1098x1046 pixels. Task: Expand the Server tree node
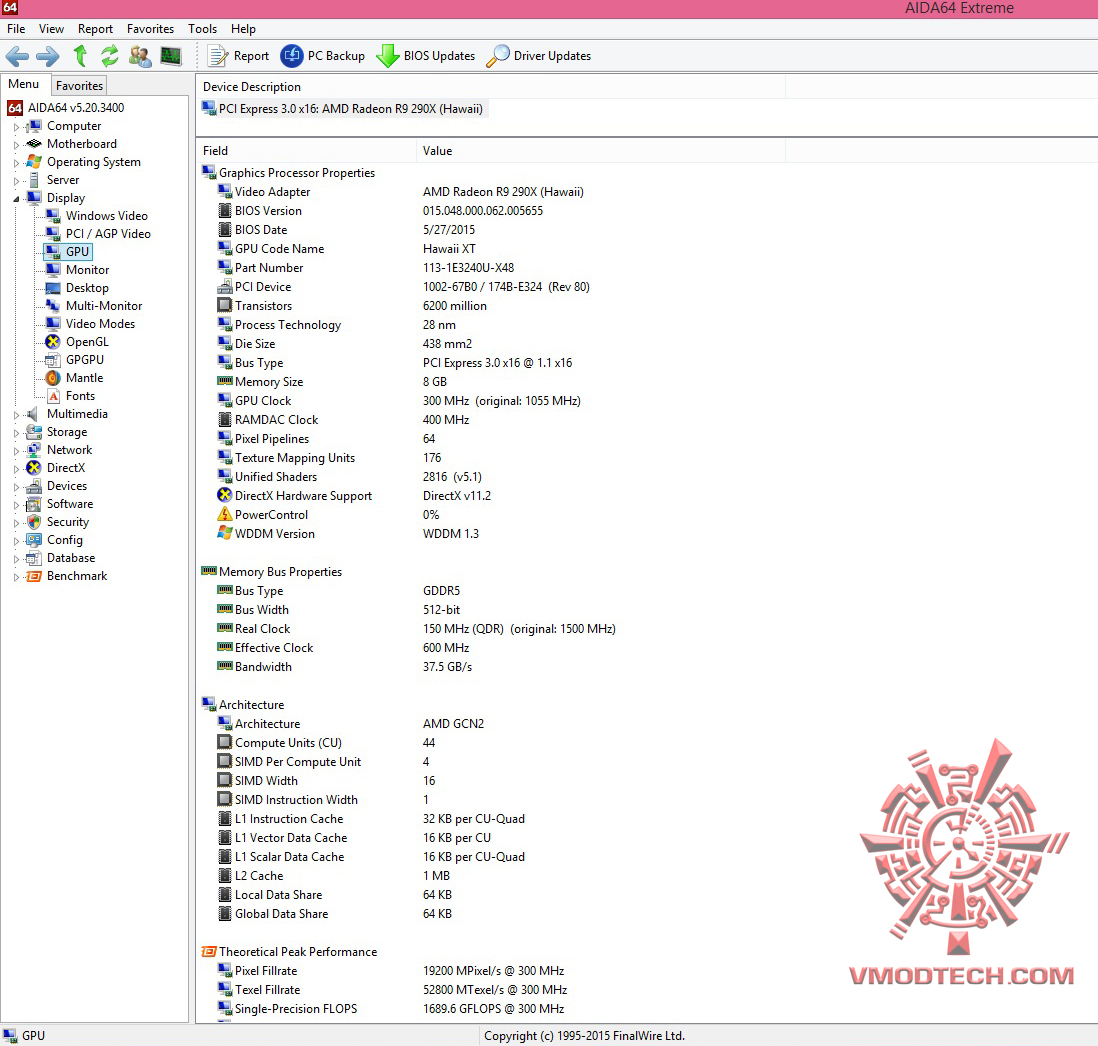pos(16,181)
